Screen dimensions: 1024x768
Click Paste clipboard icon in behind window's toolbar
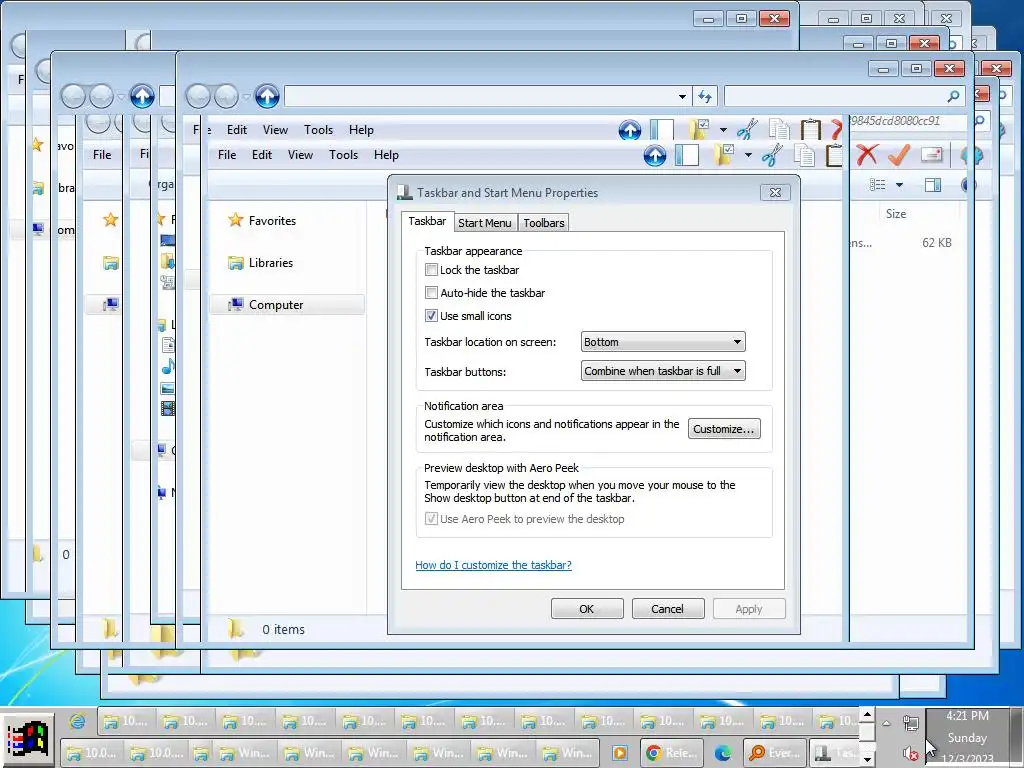811,130
